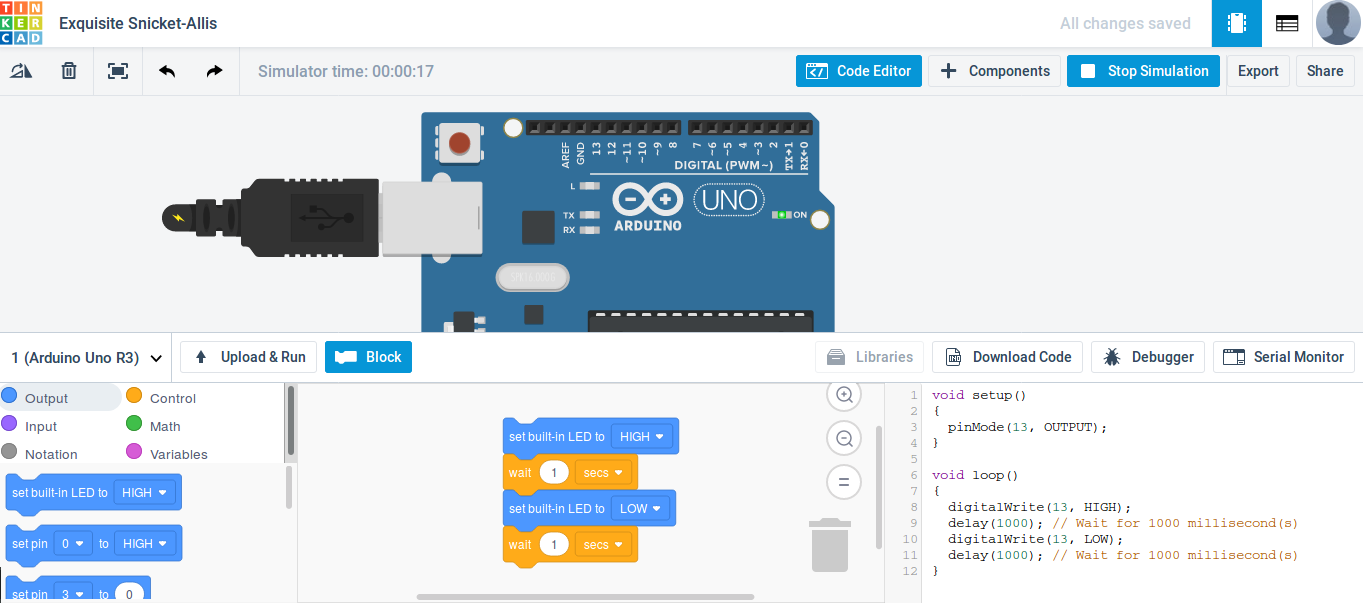Expand the HIGH dropdown in first block
This screenshot has height=603, width=1363.
coord(643,437)
